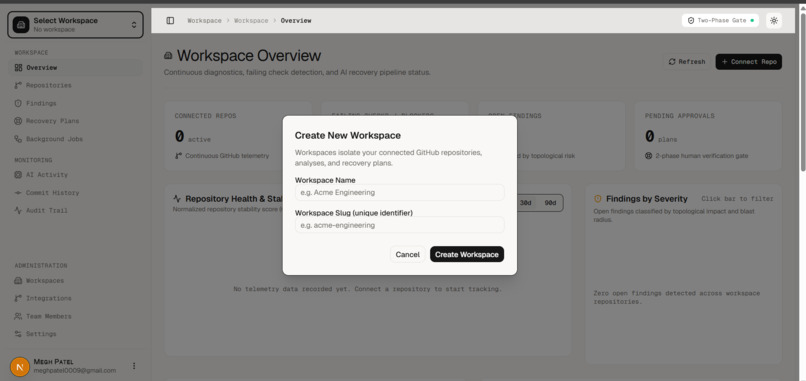This screenshot has width=806, height=381.
Task: Select the 90d time range
Action: coord(551,203)
